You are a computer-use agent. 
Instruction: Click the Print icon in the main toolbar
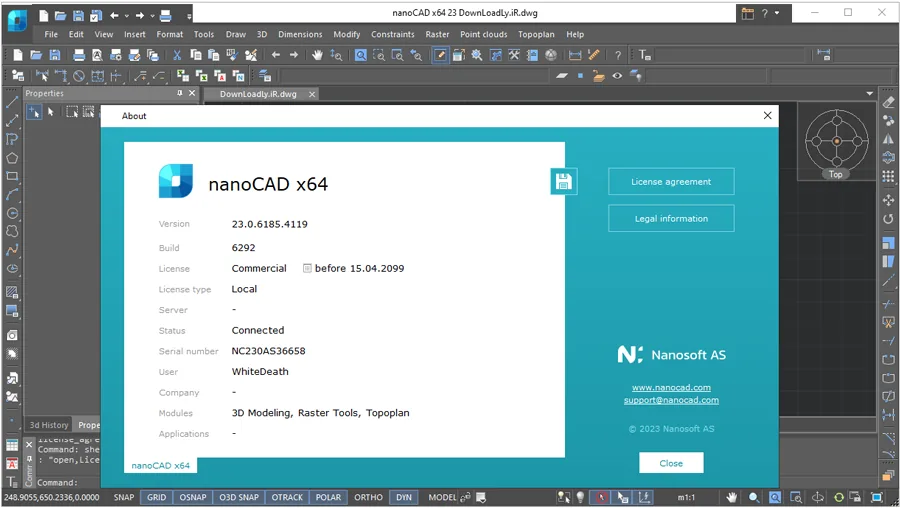point(79,55)
